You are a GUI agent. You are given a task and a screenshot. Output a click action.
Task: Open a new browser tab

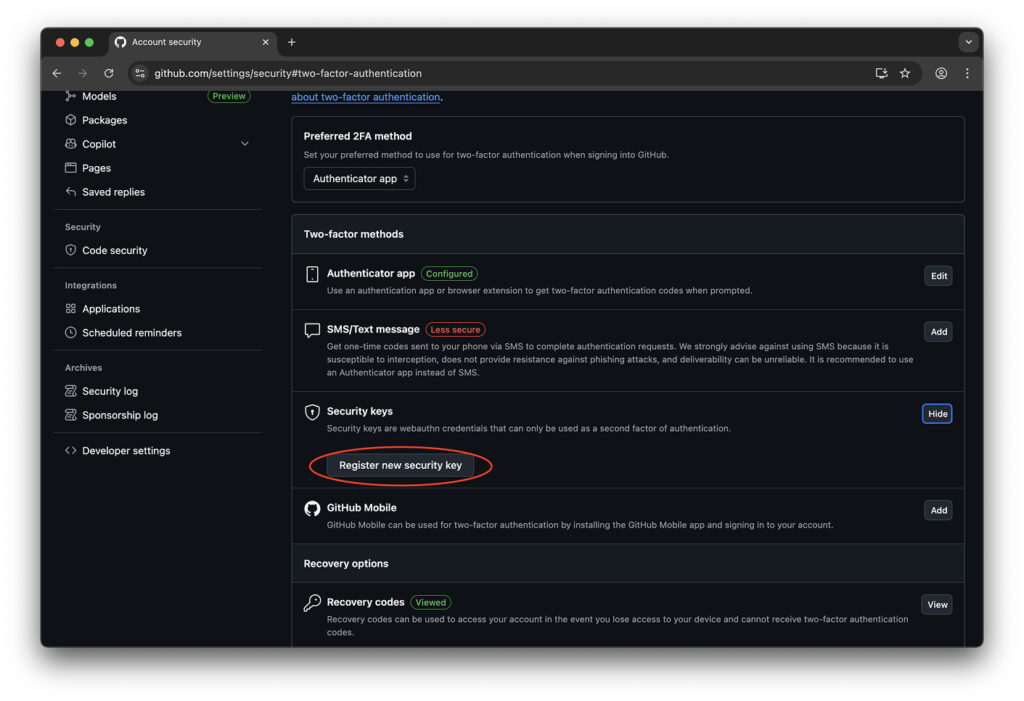(x=292, y=42)
